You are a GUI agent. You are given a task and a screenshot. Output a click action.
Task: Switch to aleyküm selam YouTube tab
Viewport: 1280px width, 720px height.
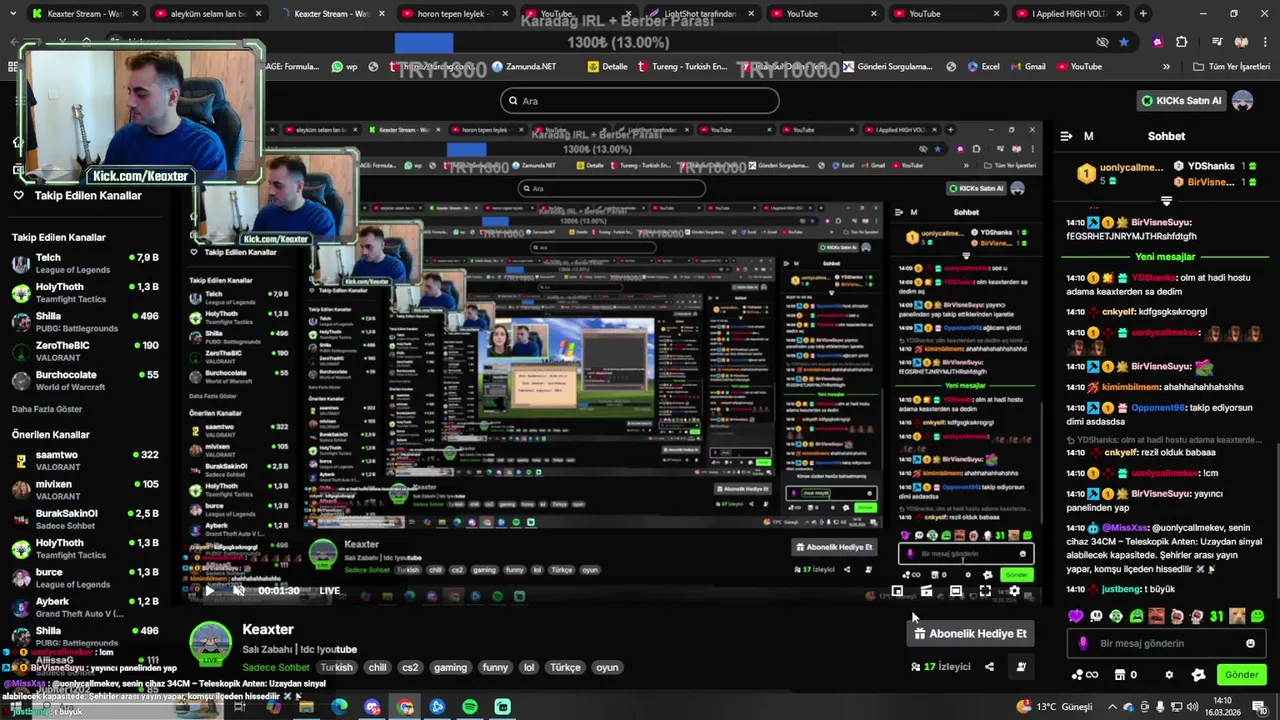click(208, 14)
